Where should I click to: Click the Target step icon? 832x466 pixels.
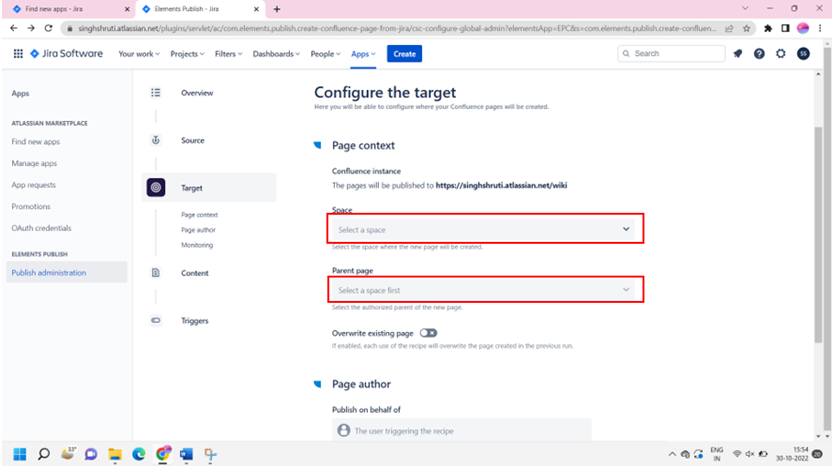[155, 187]
